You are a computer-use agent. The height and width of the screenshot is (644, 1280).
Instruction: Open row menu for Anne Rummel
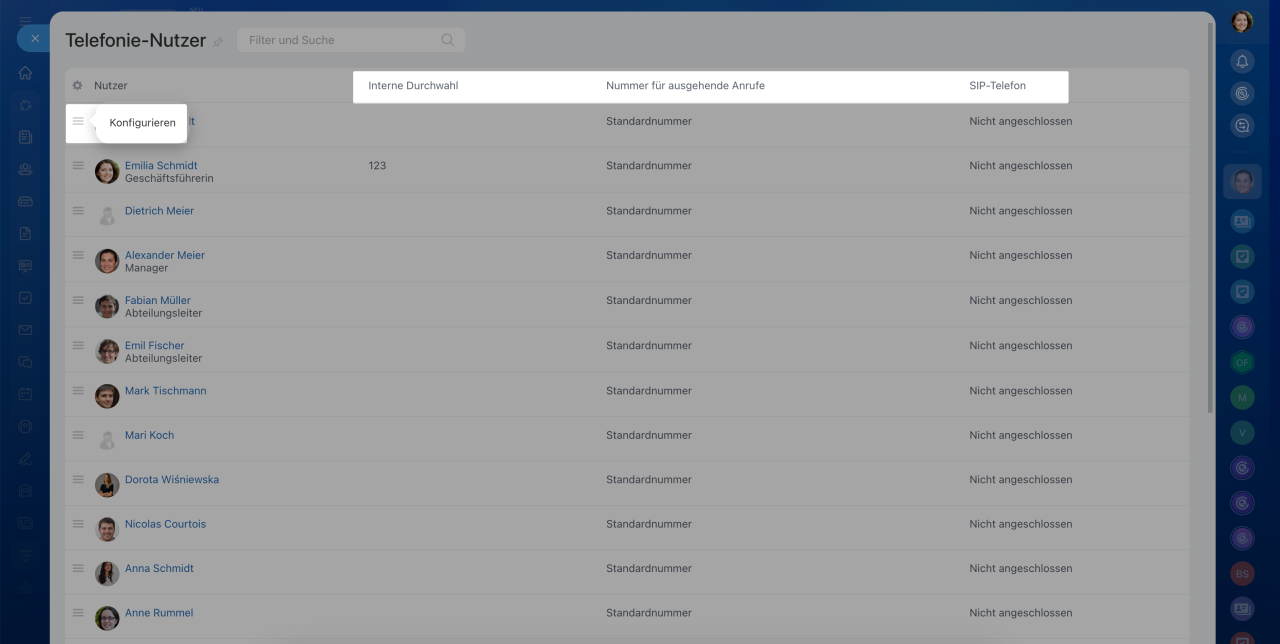[x=78, y=612]
